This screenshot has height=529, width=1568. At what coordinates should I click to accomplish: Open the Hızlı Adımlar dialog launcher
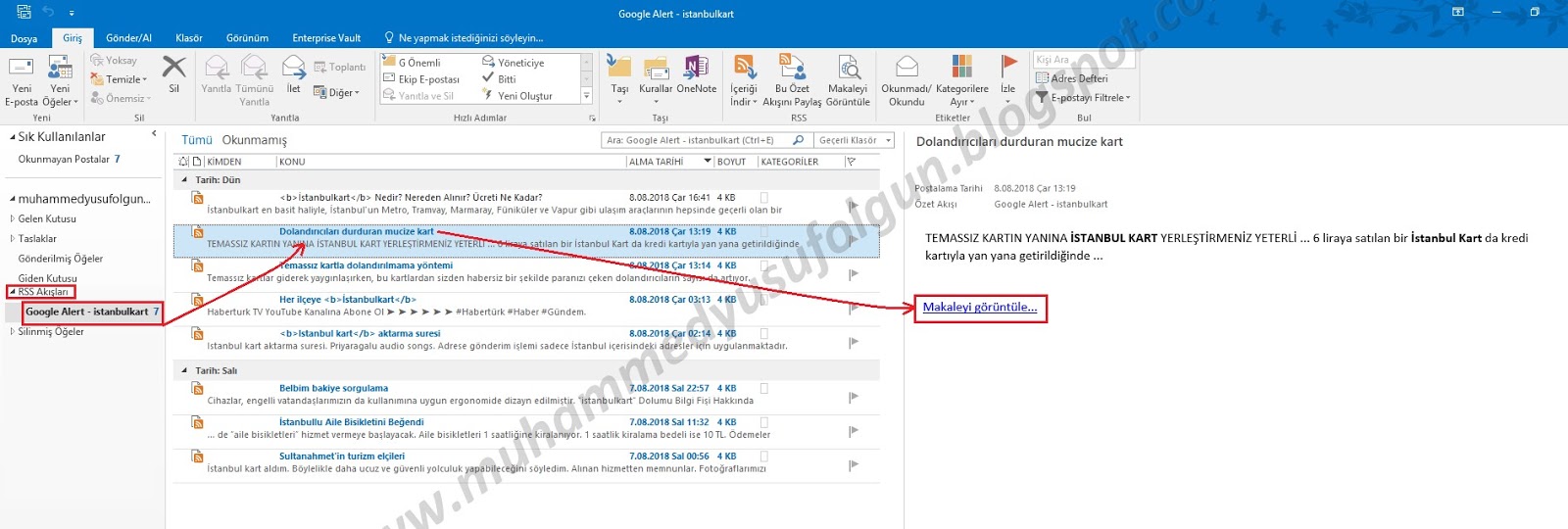coord(592,119)
